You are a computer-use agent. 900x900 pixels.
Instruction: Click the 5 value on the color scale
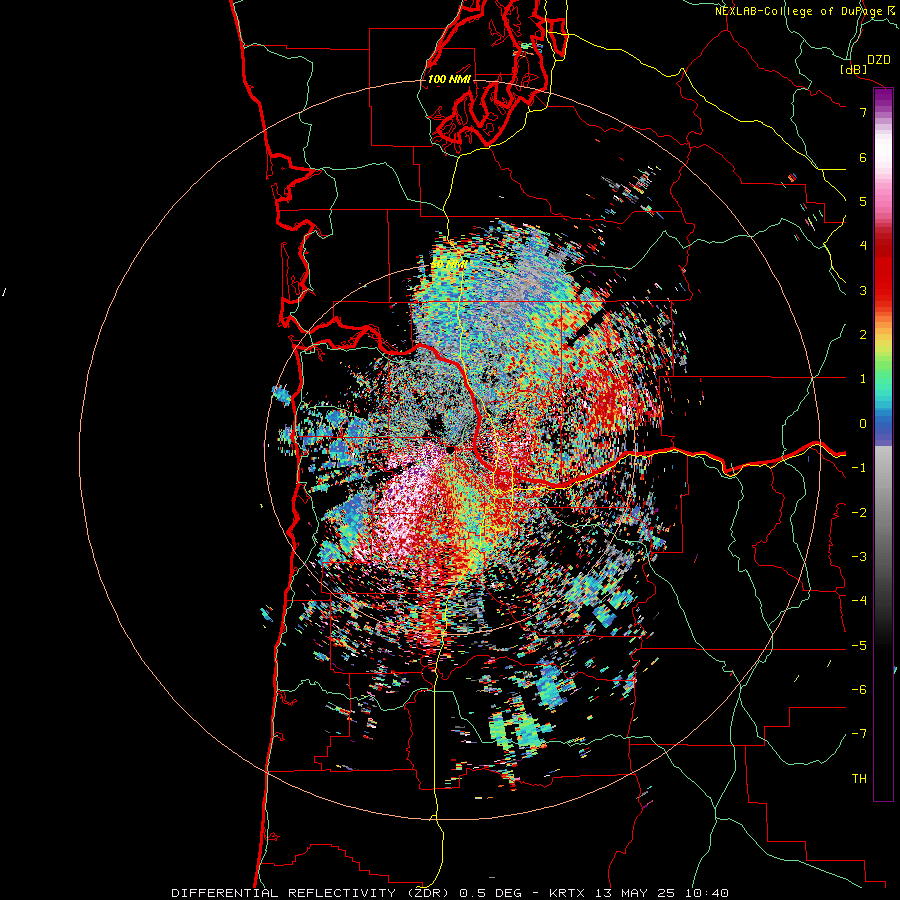[863, 201]
